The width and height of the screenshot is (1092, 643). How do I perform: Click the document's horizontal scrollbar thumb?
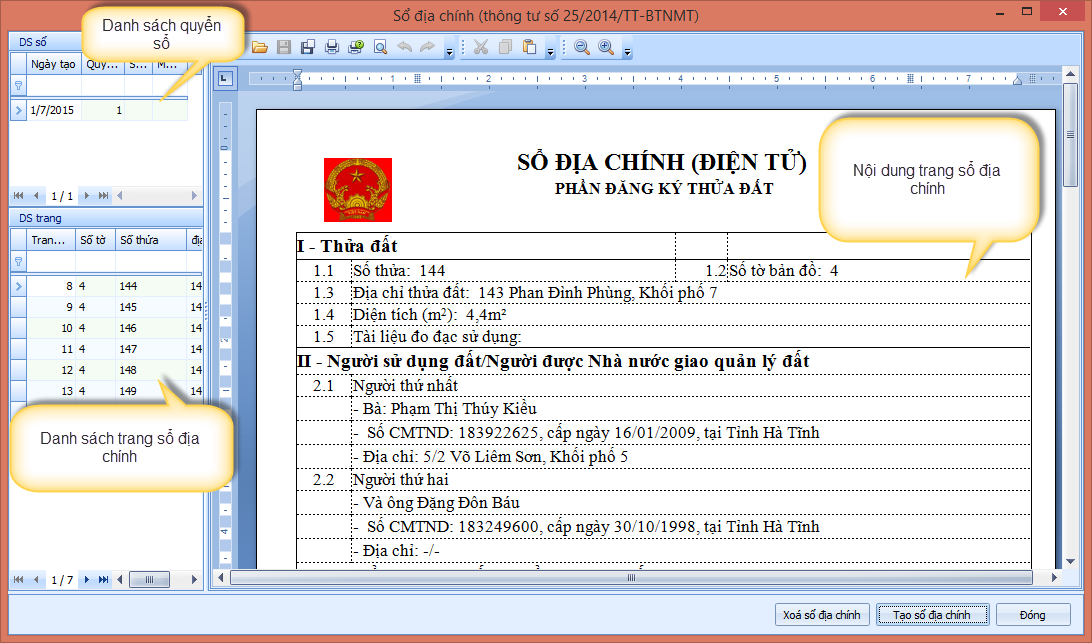(x=630, y=577)
